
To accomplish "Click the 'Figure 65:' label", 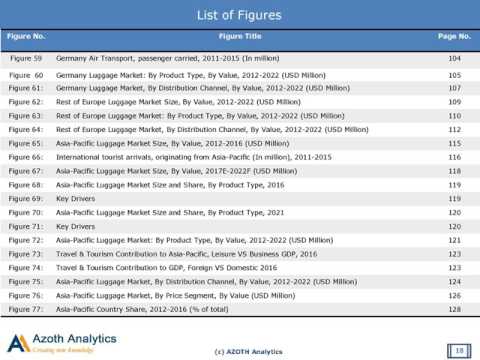I will coord(26,144).
